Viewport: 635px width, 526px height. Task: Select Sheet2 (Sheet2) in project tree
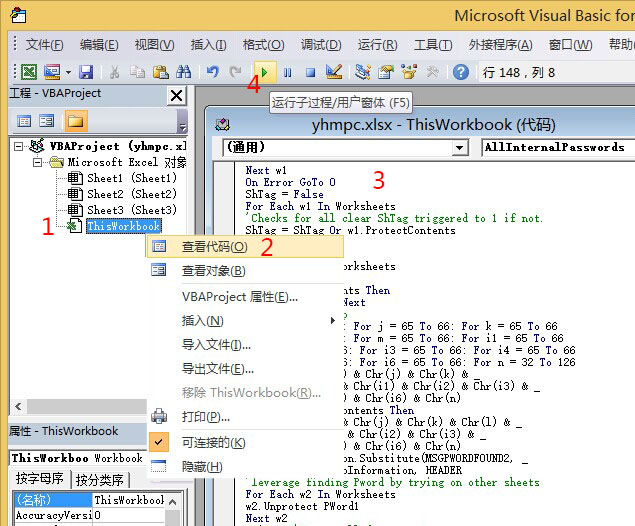tap(122, 194)
